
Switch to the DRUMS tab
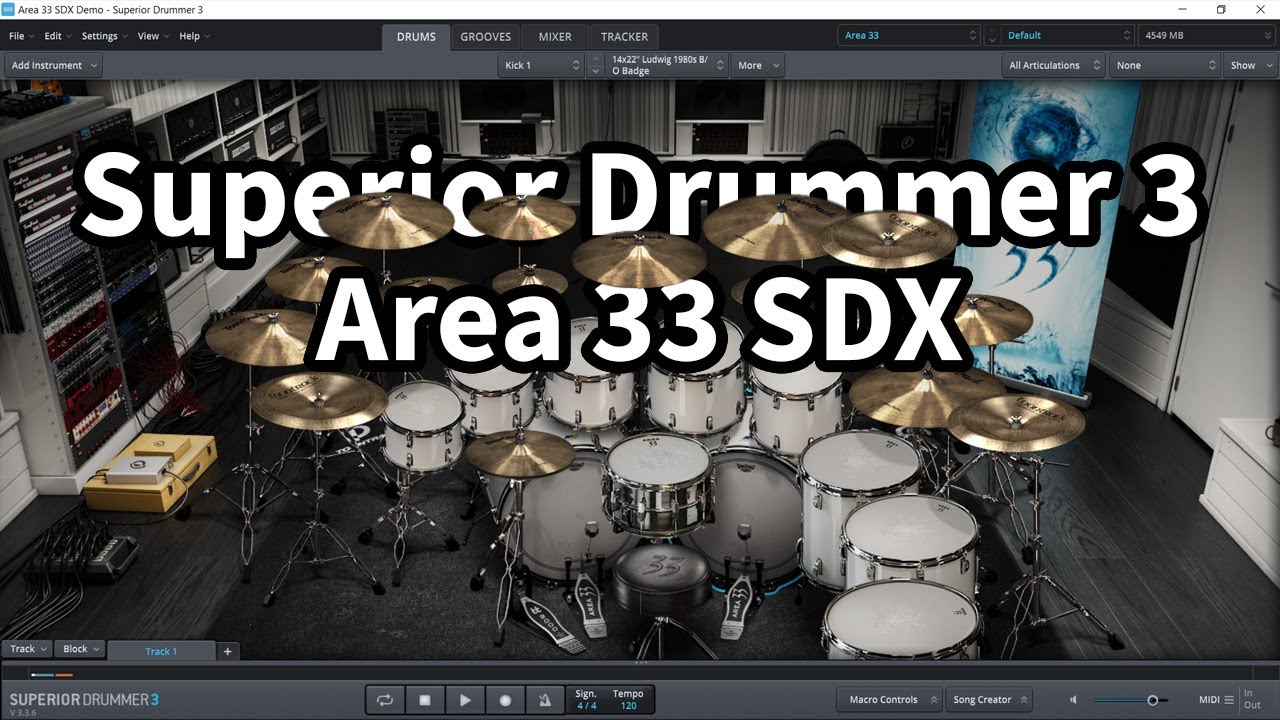416,37
